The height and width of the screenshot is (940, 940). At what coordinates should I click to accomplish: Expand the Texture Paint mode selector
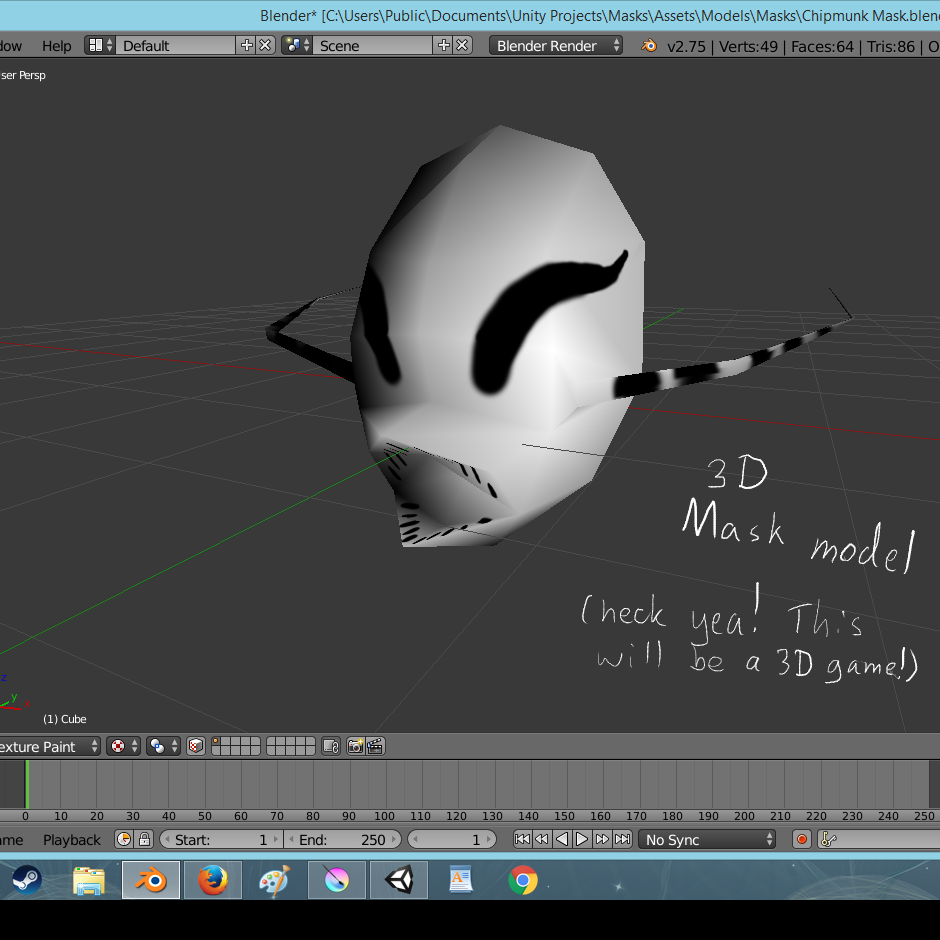(x=48, y=747)
